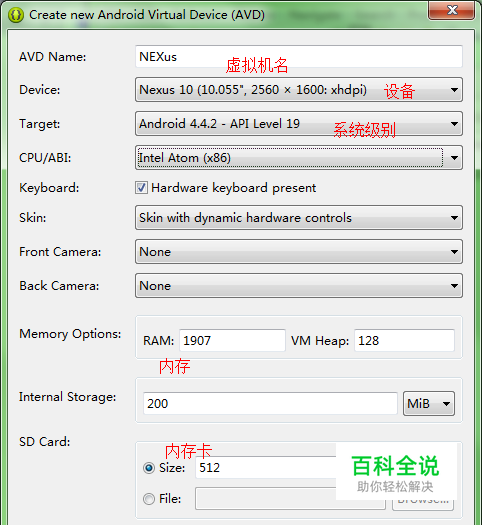The height and width of the screenshot is (525, 482).
Task: Change Internal Storage unit MiB dropdown
Action: tap(429, 403)
